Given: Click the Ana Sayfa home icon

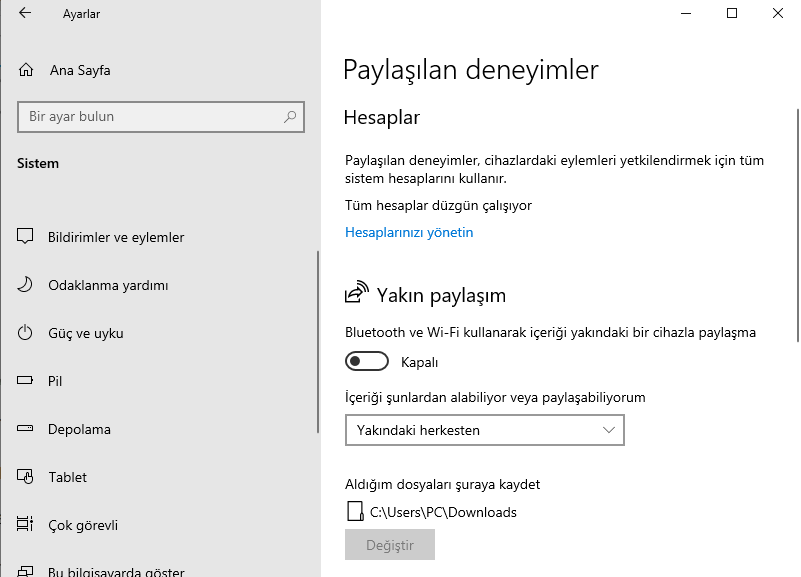Looking at the screenshot, I should coord(26,70).
